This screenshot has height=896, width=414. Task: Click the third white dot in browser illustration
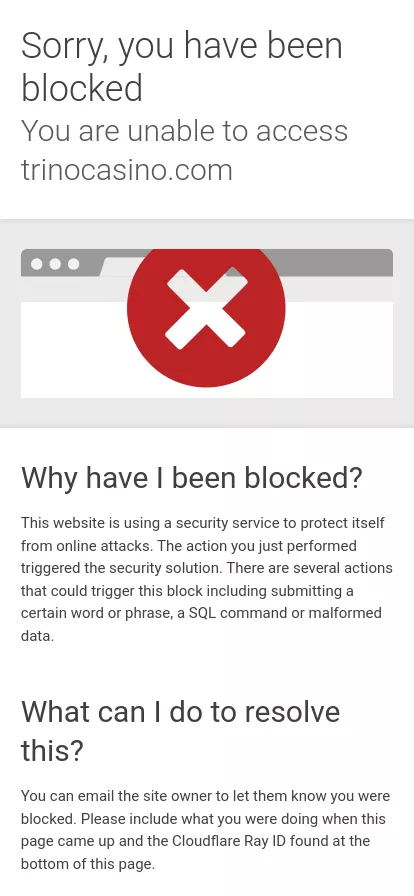(x=73, y=264)
